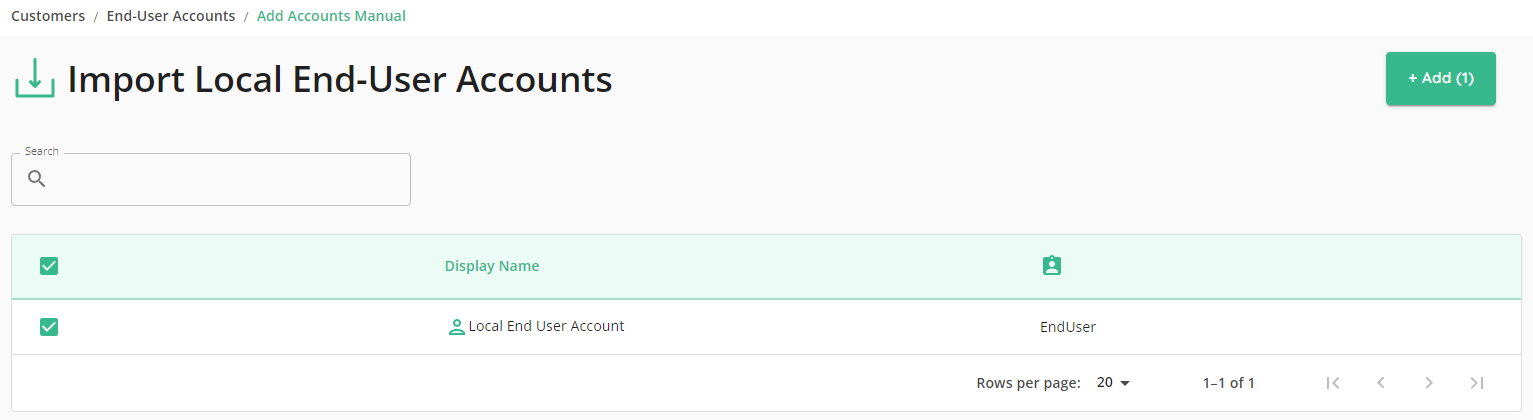
Task: Uncheck the select-all header checkbox
Action: pyautogui.click(x=49, y=266)
